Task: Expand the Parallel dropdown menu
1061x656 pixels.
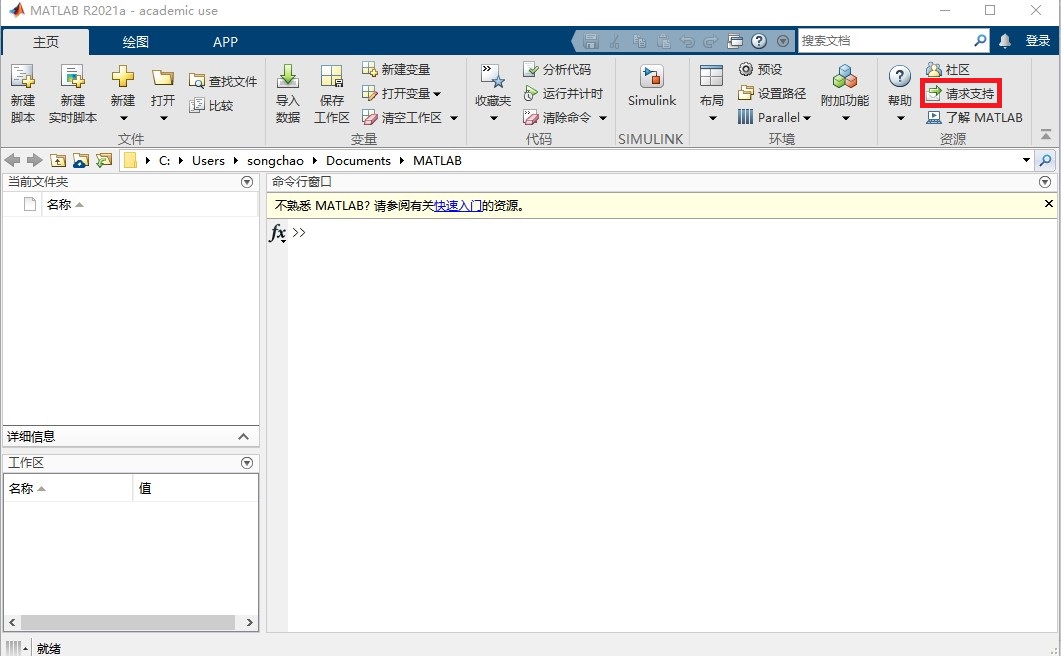Action: 807,118
